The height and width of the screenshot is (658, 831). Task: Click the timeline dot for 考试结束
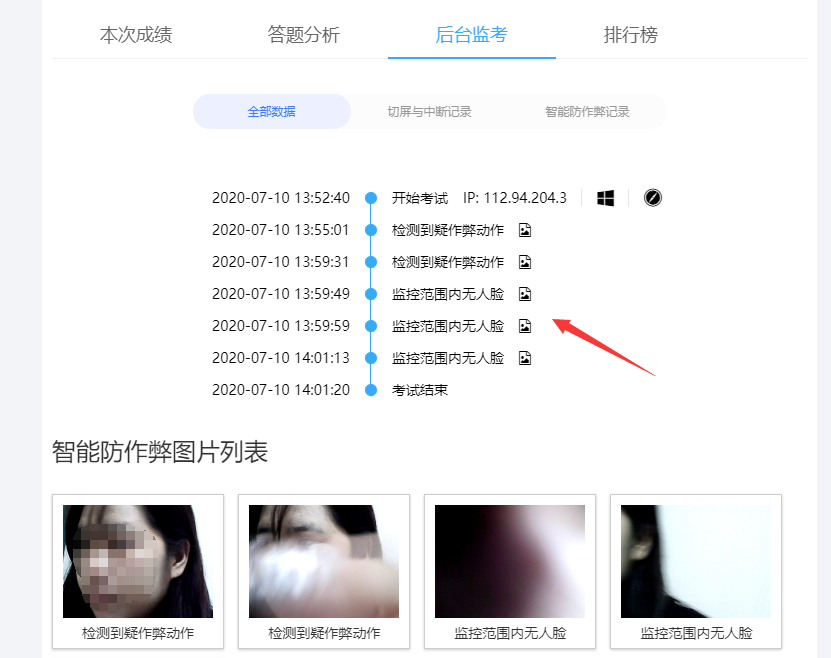(x=369, y=389)
